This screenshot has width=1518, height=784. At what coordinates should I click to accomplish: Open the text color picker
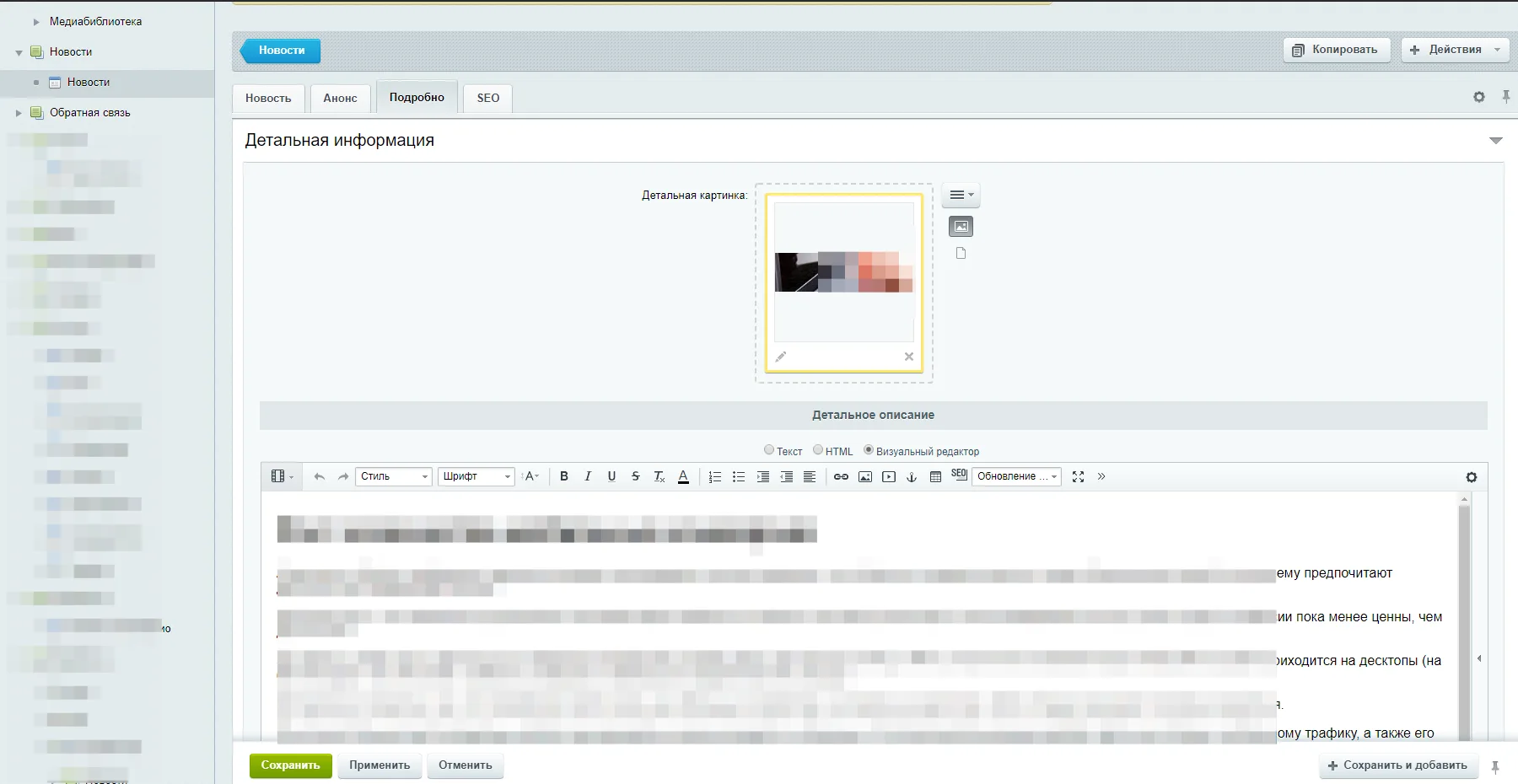[683, 476]
